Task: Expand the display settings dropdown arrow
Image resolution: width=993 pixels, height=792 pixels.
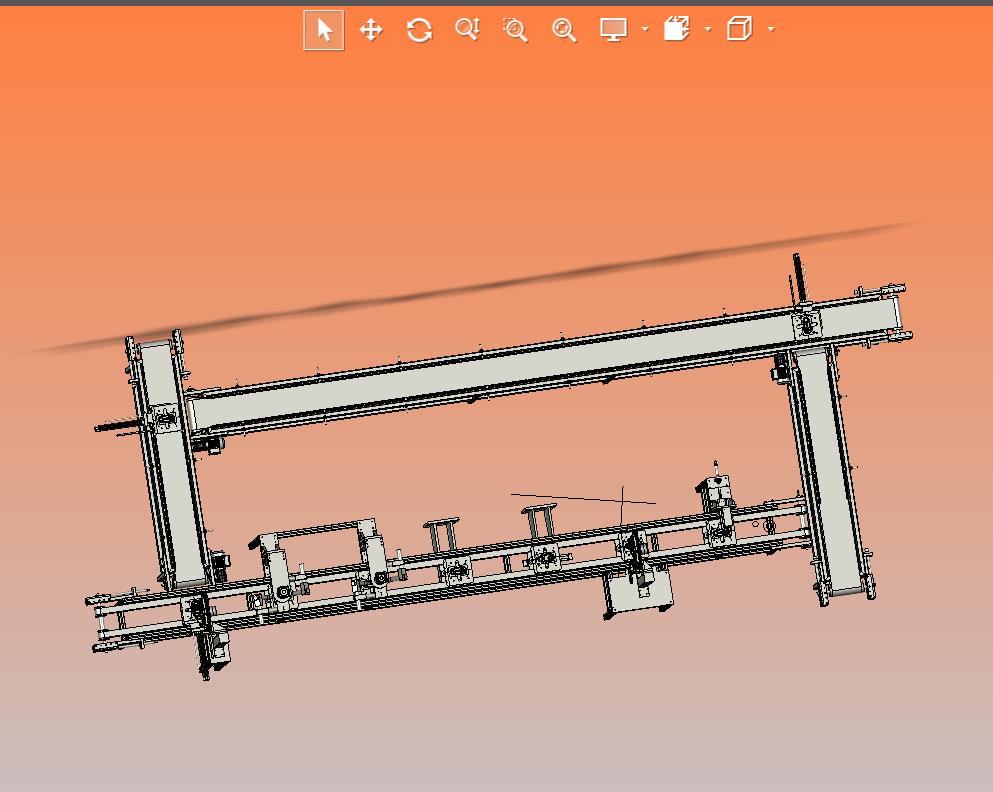Action: (645, 29)
